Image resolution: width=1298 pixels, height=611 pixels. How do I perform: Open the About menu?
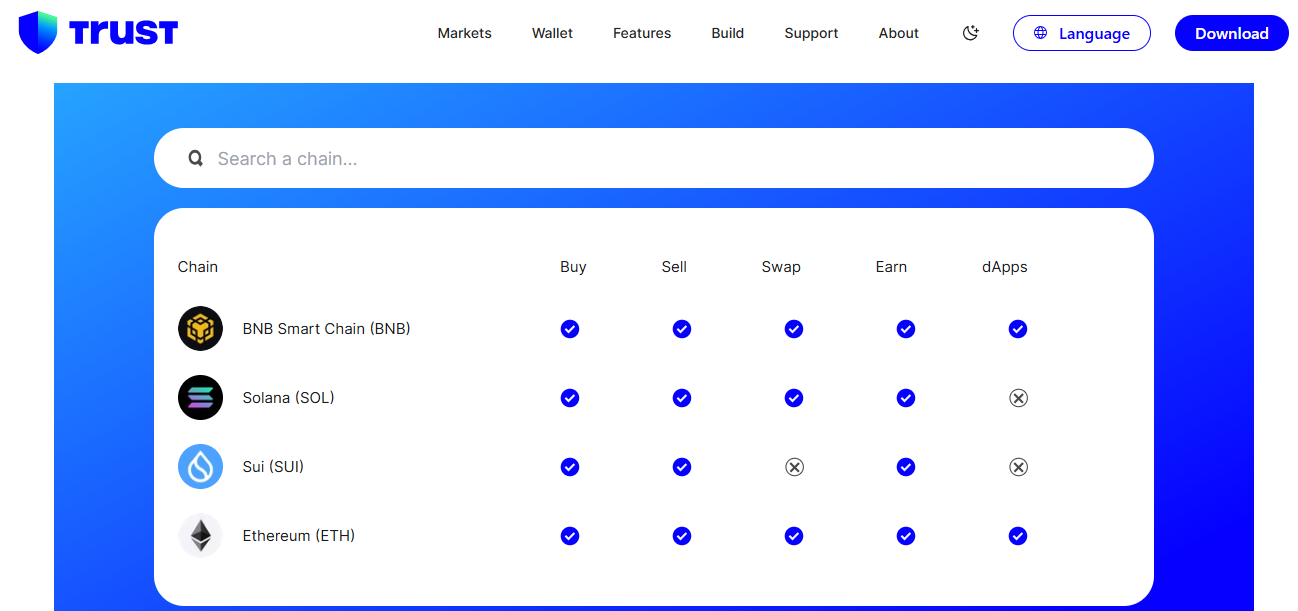tap(898, 33)
